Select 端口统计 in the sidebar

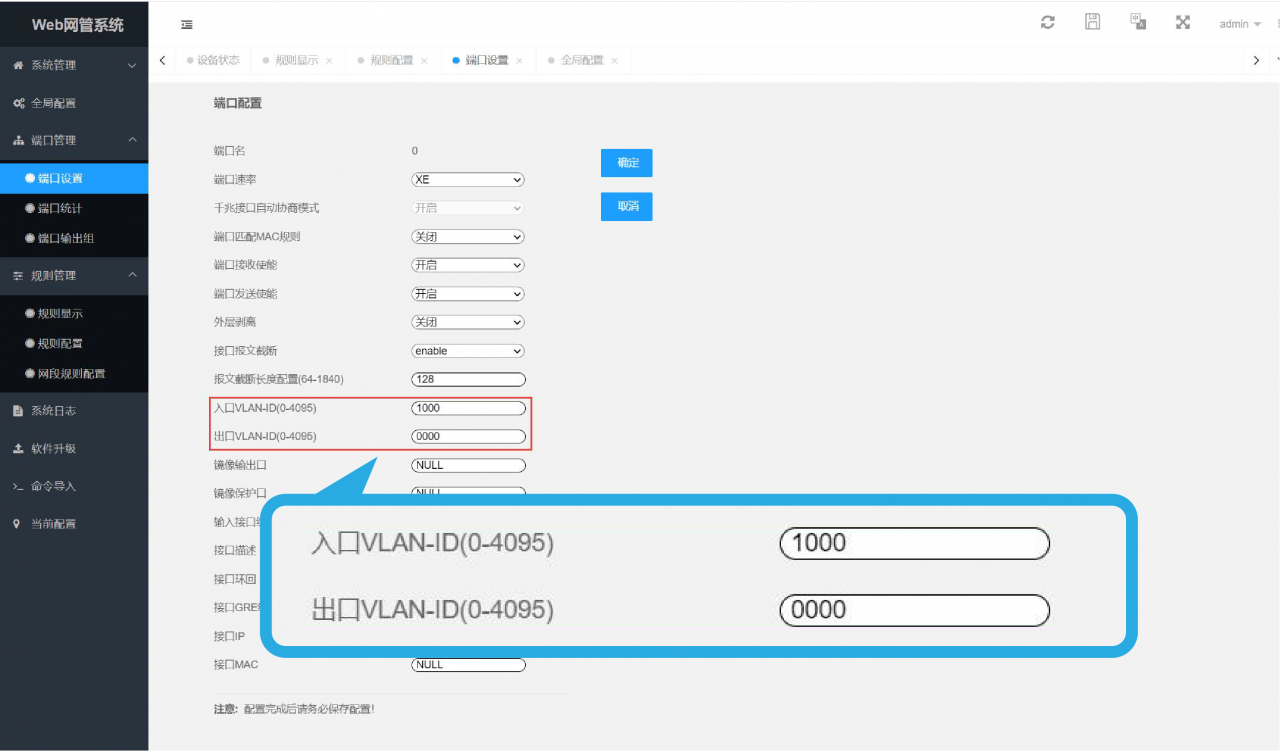pyautogui.click(x=74, y=208)
